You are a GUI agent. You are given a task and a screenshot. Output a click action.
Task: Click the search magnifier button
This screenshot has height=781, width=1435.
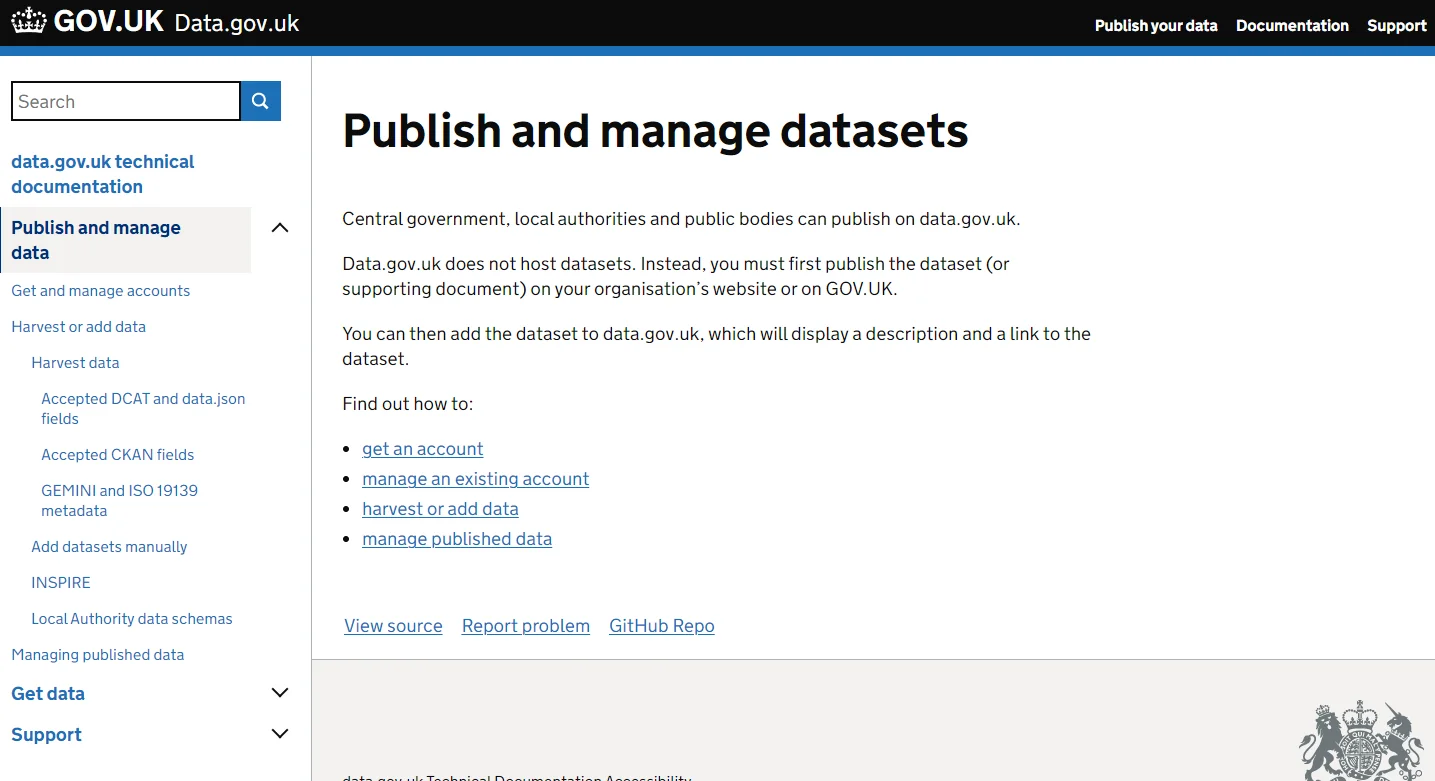point(261,101)
